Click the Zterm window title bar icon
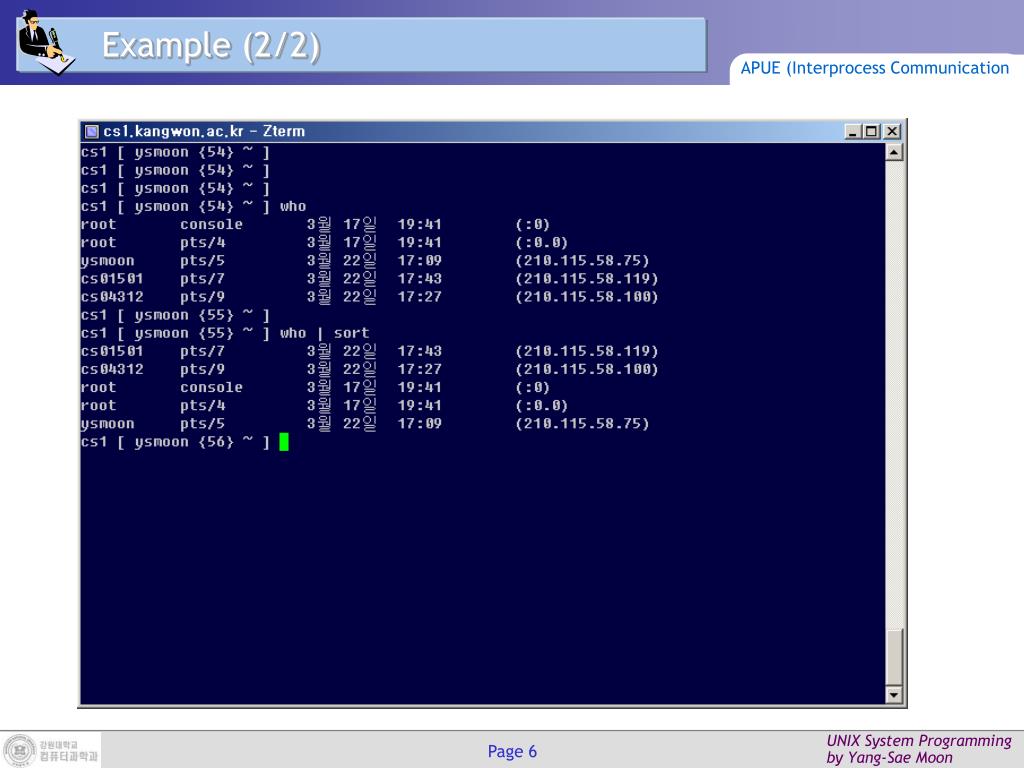This screenshot has width=1024, height=768. (92, 131)
